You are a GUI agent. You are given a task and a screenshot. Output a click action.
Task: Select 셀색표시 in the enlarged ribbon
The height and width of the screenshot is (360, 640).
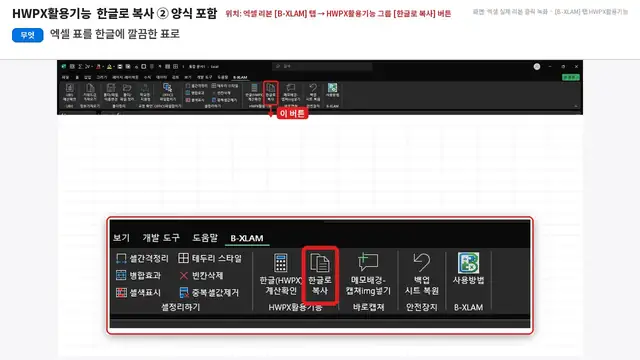pos(138,293)
